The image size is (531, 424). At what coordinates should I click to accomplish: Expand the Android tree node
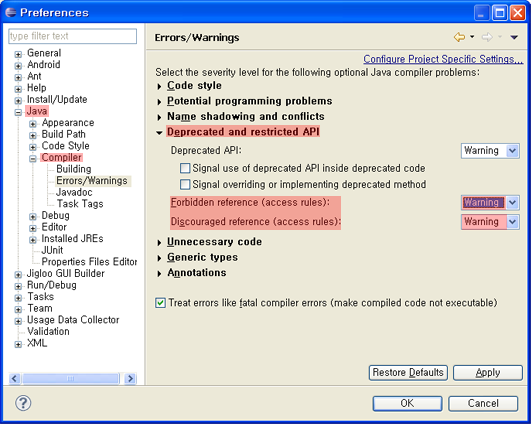18,65
